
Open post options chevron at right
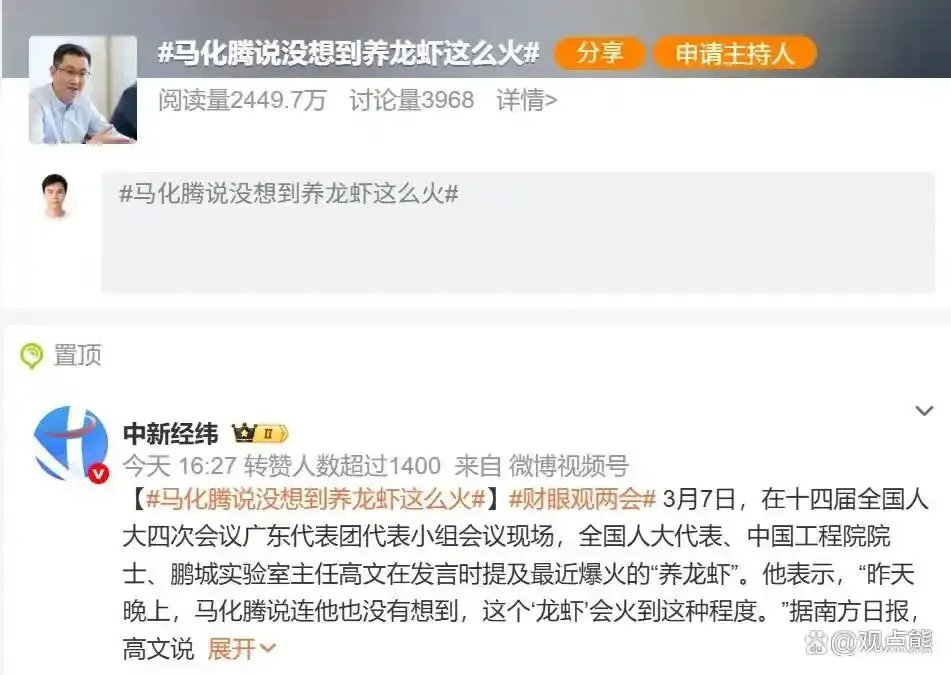[x=924, y=411]
